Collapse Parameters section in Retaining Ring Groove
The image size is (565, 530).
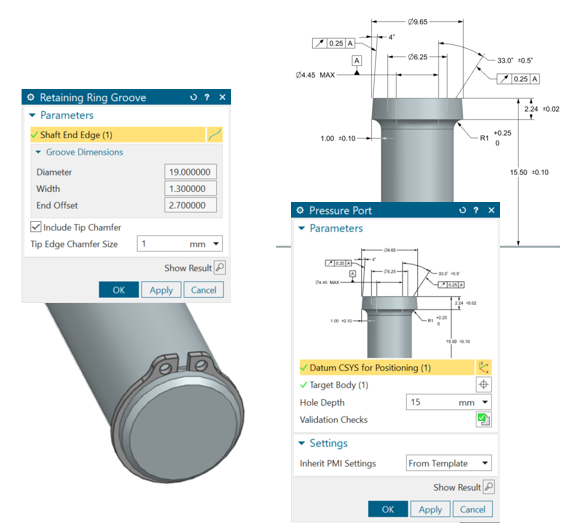[x=32, y=115]
